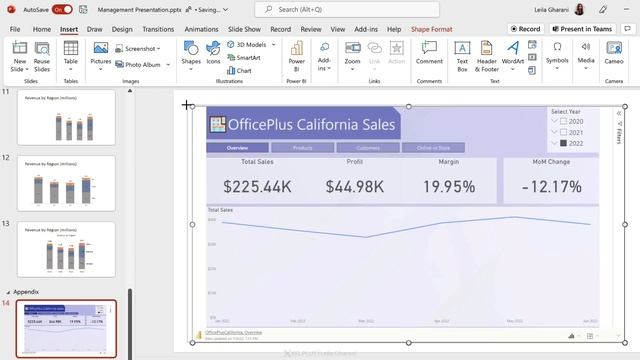The width and height of the screenshot is (640, 360).
Task: Click the Shapes gallery icon
Action: click(x=191, y=48)
